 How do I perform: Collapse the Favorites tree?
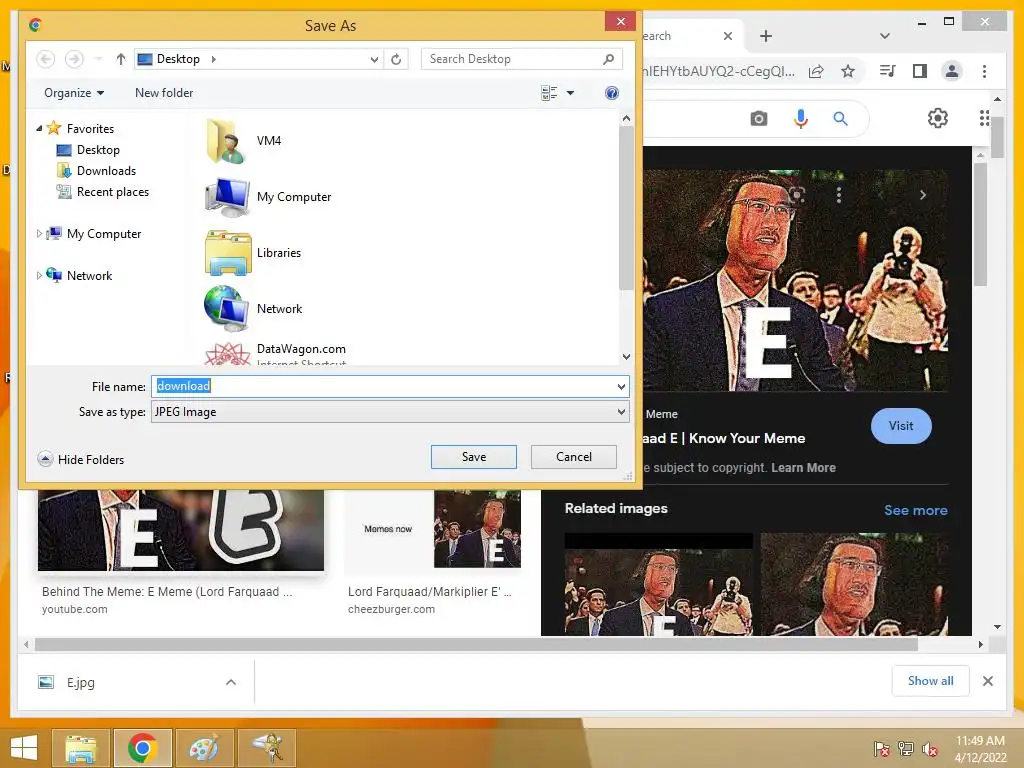(x=39, y=129)
